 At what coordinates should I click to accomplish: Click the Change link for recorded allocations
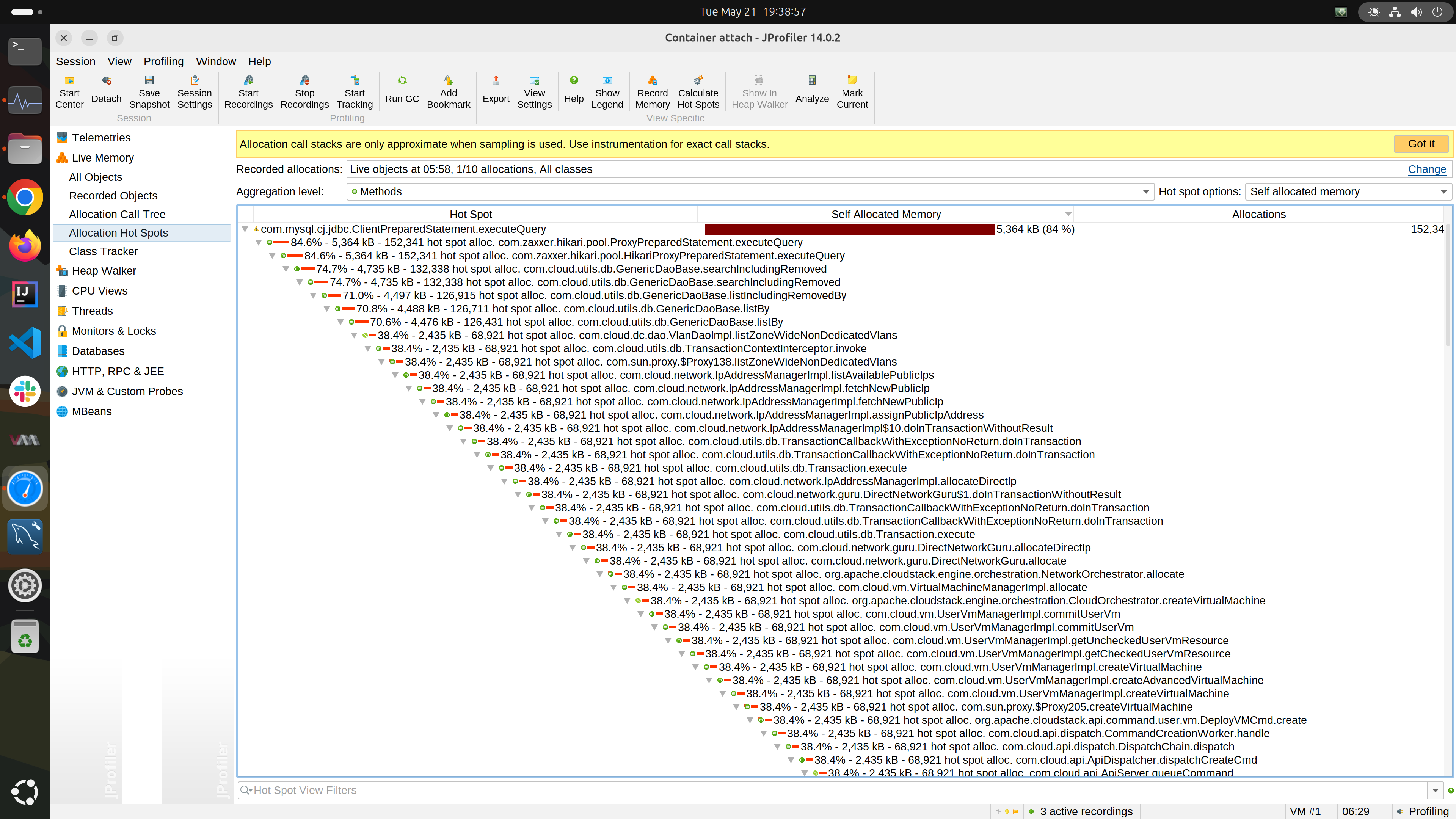tap(1426, 169)
